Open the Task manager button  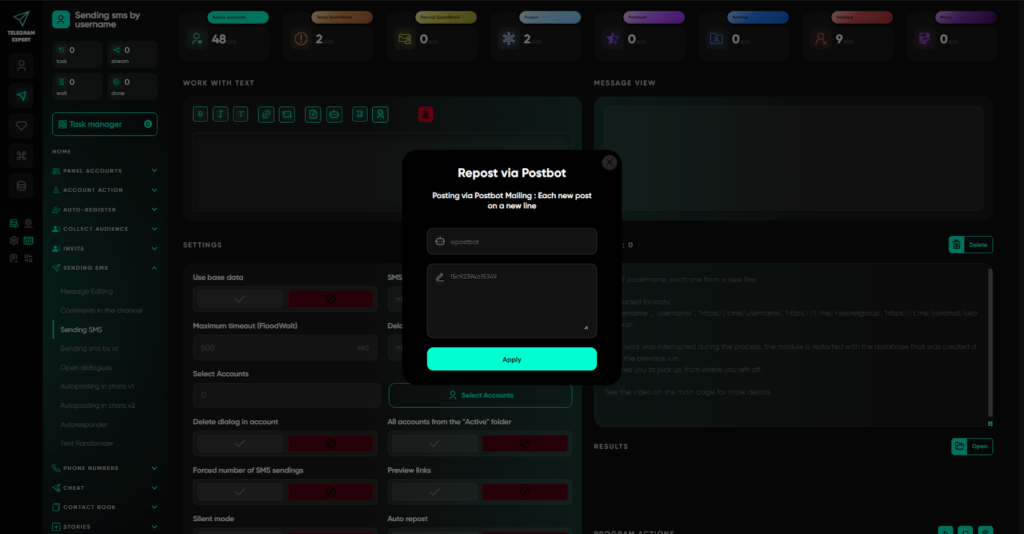click(104, 124)
